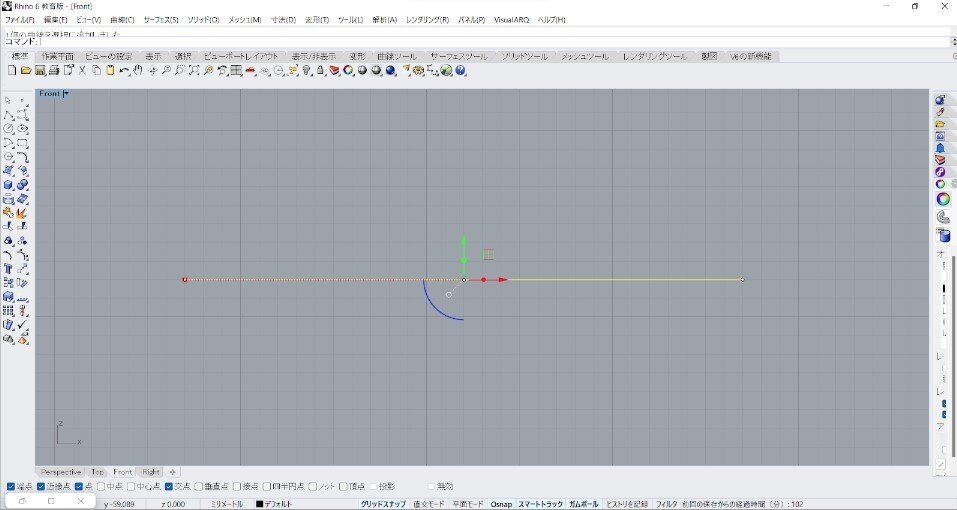957x510 pixels.
Task: Click the black layer color swatch in status bar
Action: point(259,504)
